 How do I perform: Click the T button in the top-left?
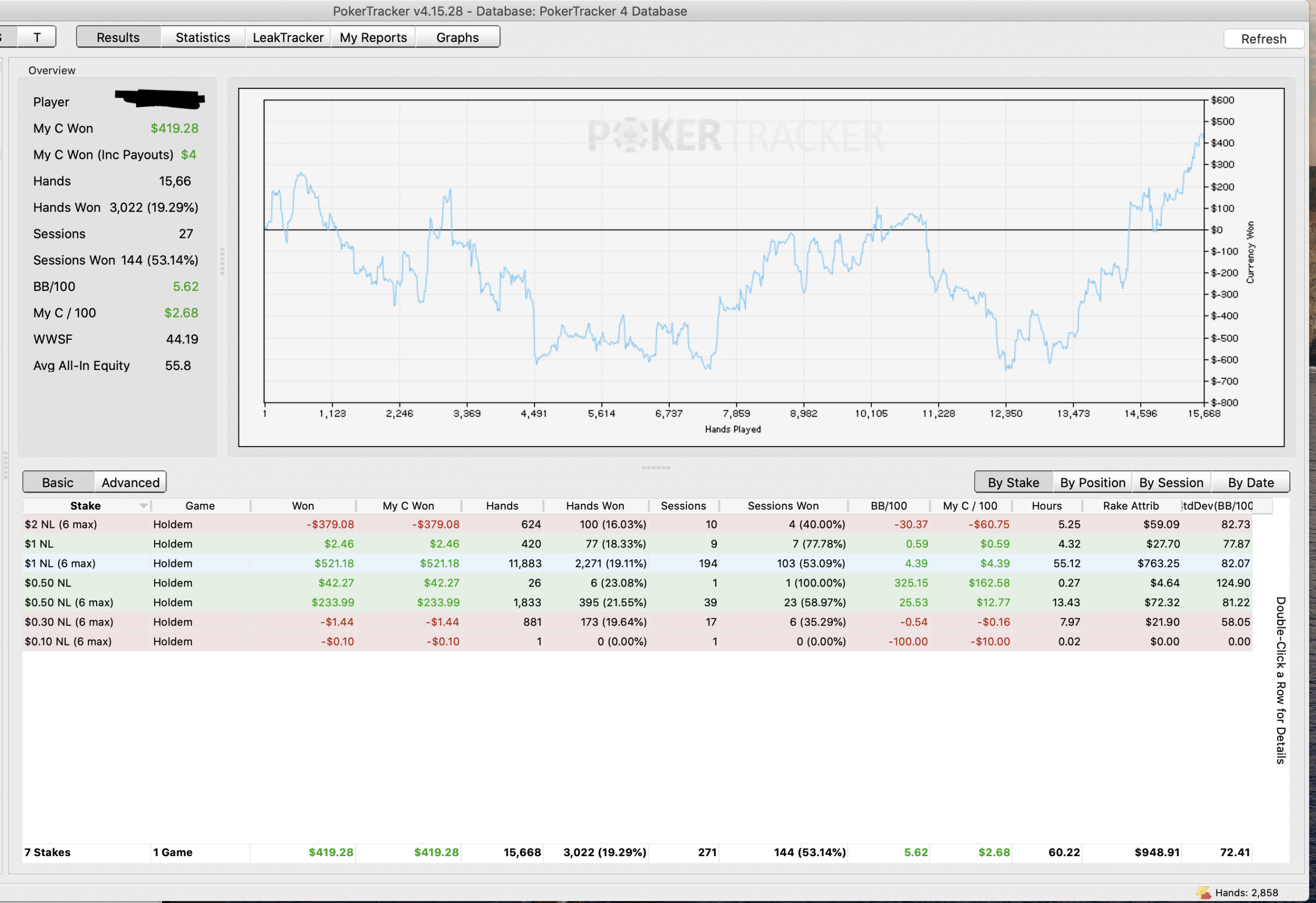coord(37,38)
